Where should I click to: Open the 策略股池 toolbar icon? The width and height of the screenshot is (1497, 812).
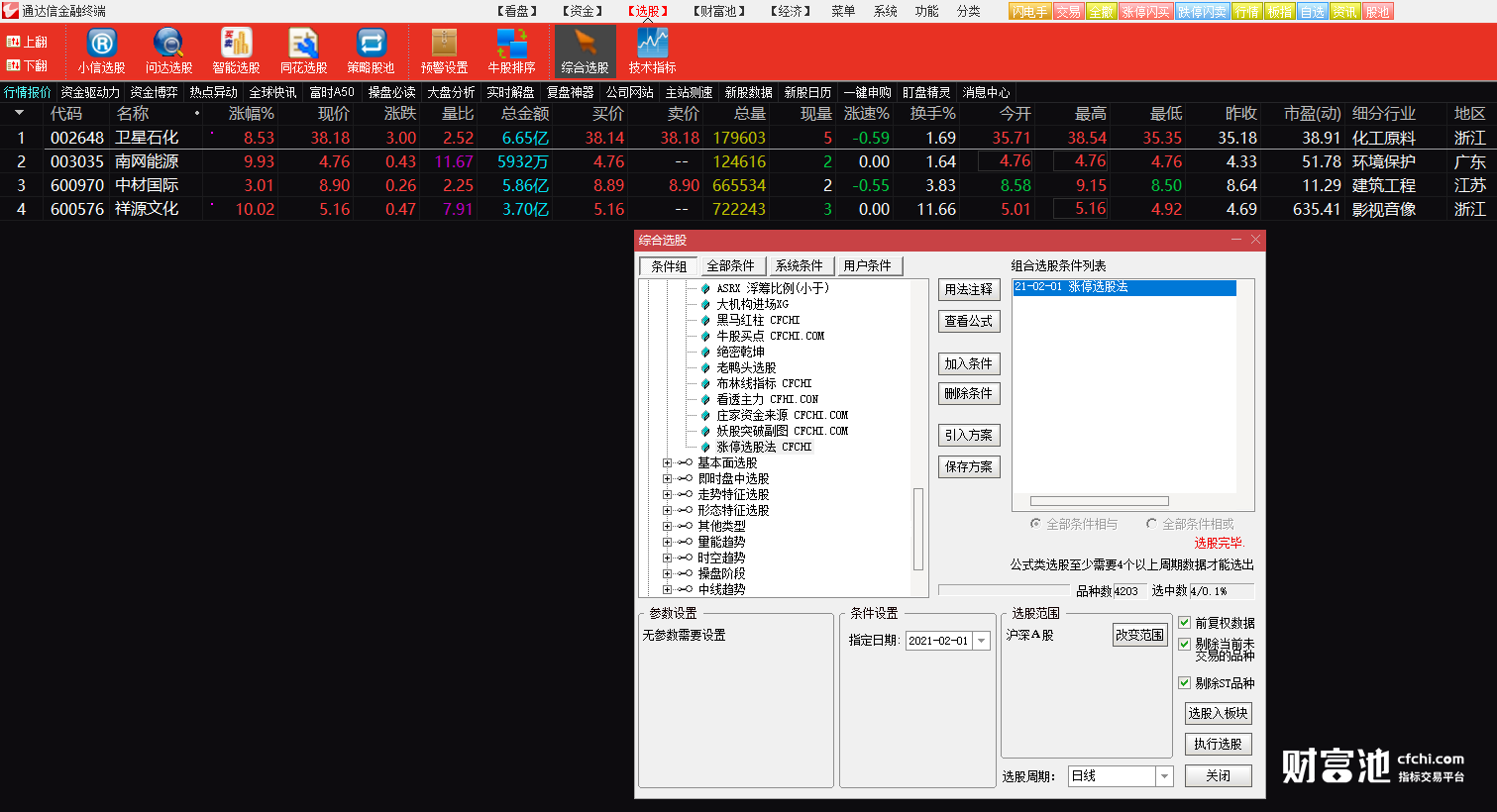point(371,51)
